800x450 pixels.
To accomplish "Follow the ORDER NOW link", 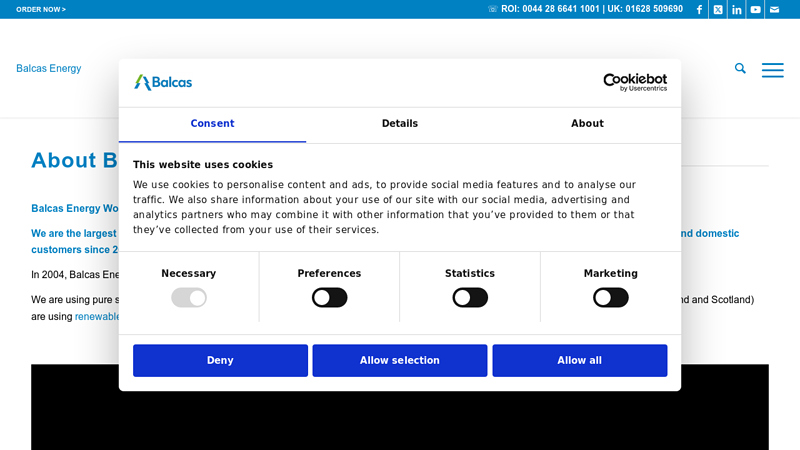I will click(x=41, y=9).
